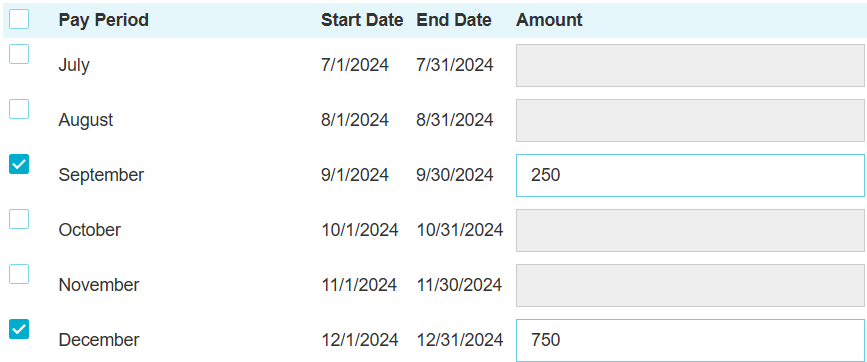The height and width of the screenshot is (362, 867).
Task: Enable the August pay period checkbox
Action: [x=19, y=109]
